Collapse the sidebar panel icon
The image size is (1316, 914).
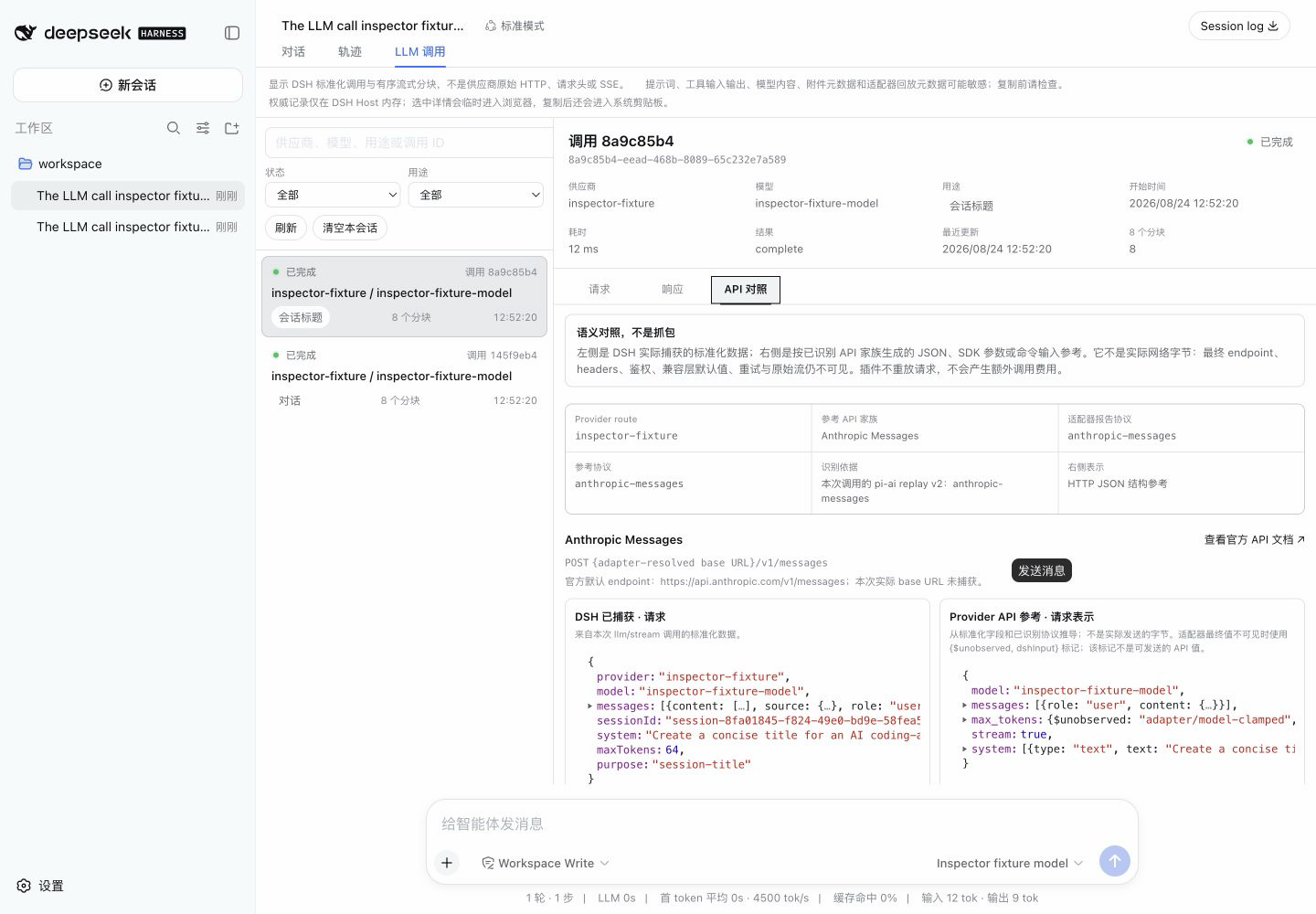point(232,33)
